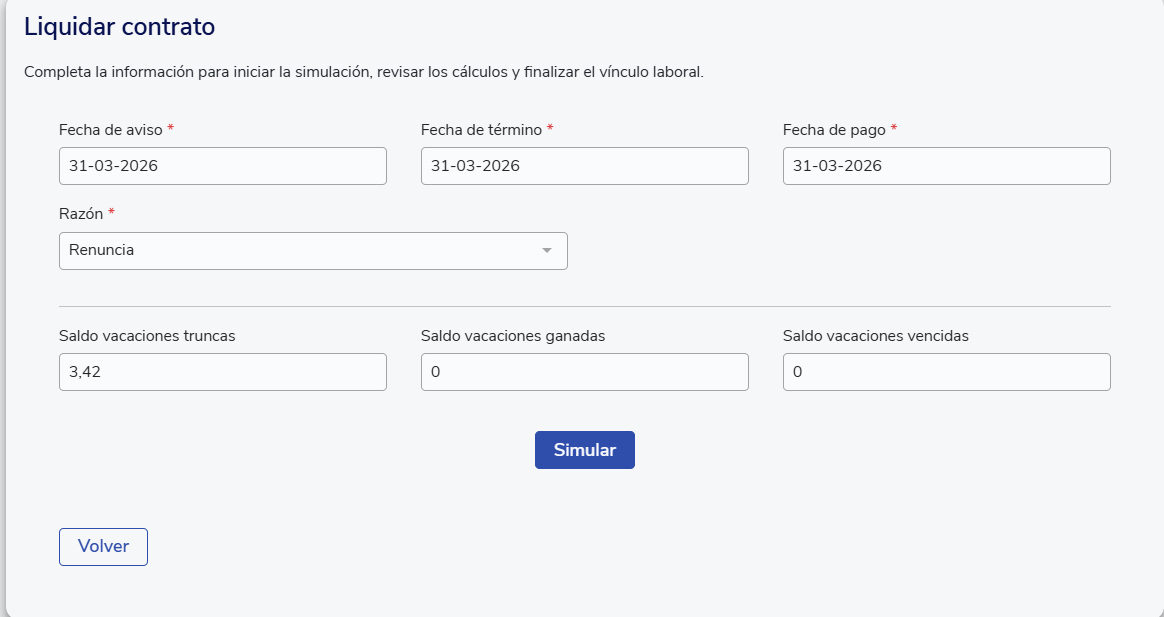Click the Razón field label
This screenshot has width=1164, height=617.
81,214
